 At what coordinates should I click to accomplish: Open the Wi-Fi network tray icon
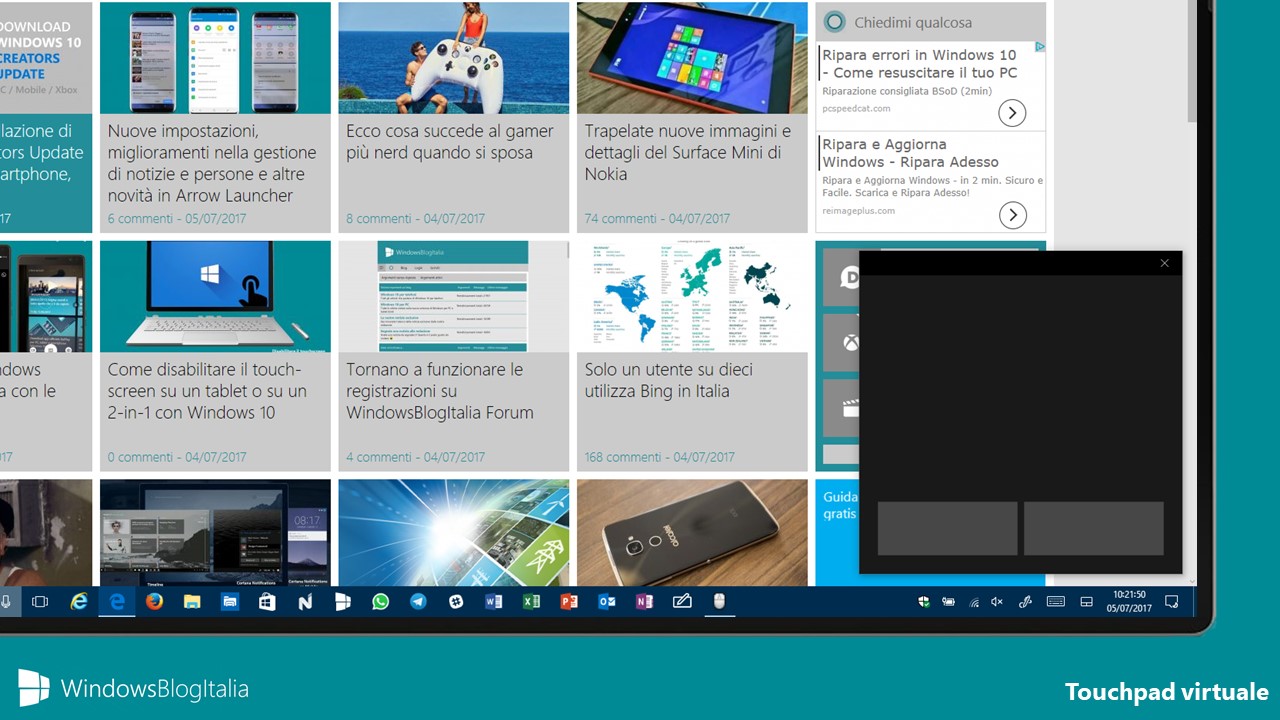point(973,602)
